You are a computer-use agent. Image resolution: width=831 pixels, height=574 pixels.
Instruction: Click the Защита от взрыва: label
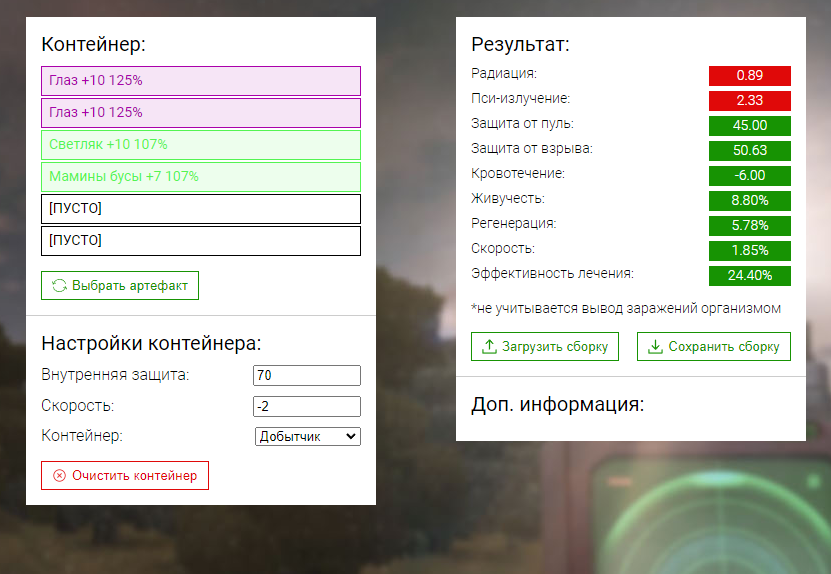pyautogui.click(x=532, y=148)
